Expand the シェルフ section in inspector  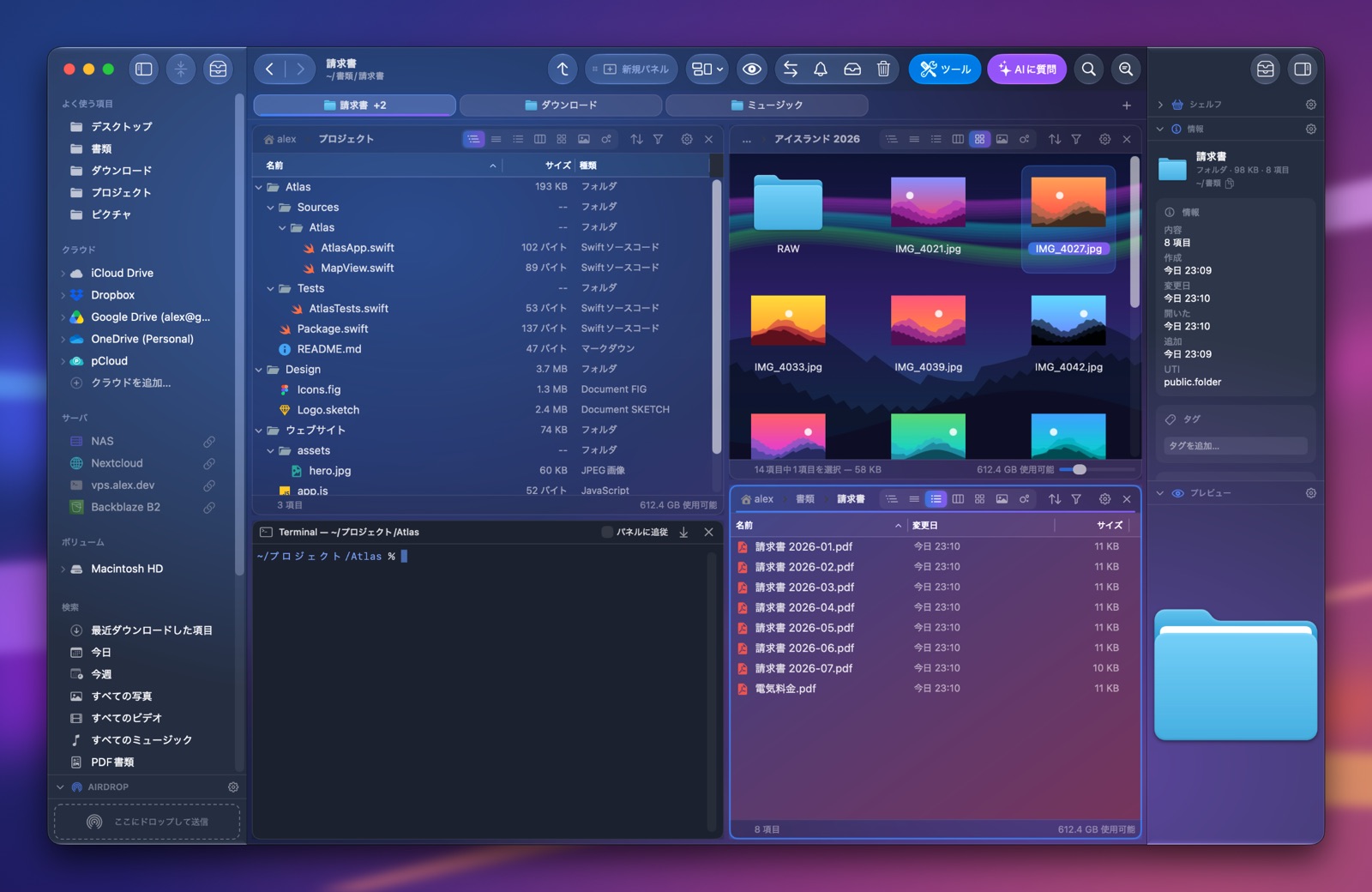point(1160,105)
